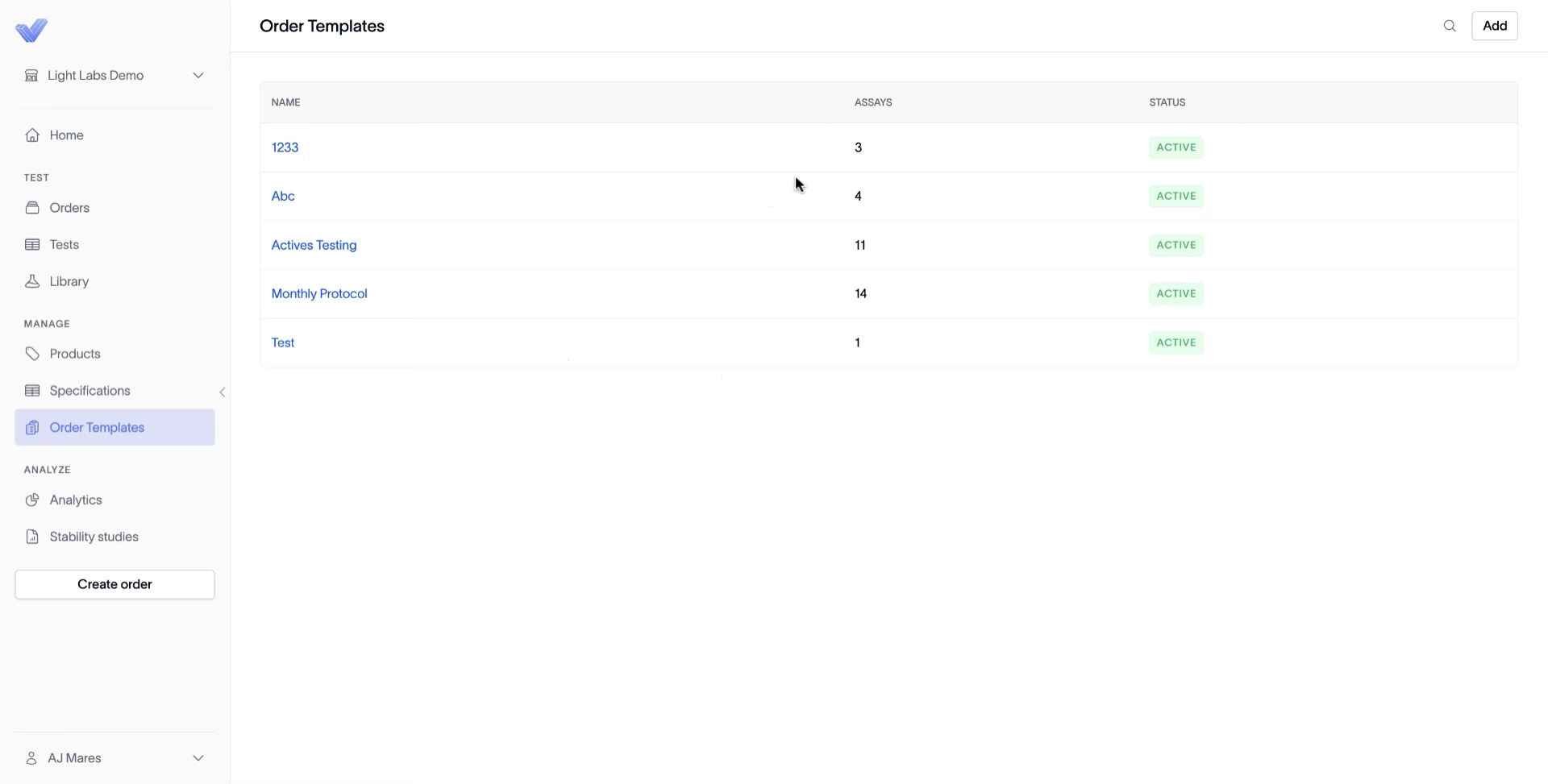The width and height of the screenshot is (1548, 784).
Task: Click the Add button
Action: (1495, 26)
